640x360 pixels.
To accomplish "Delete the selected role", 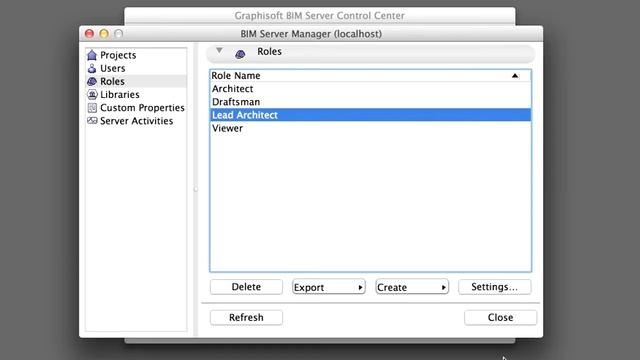I will 246,287.
